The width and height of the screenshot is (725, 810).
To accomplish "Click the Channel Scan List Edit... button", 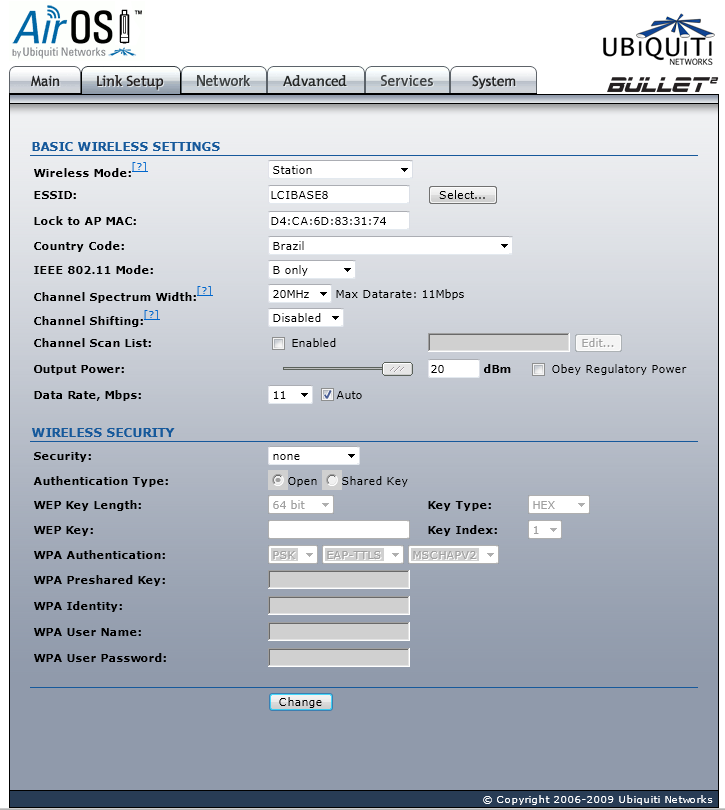I will 598,343.
